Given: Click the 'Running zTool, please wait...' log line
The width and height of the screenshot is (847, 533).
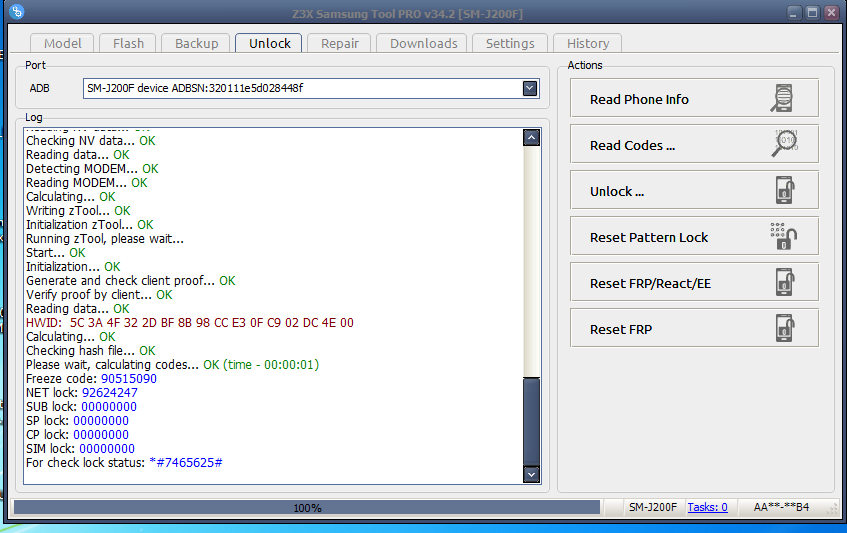Looking at the screenshot, I should (105, 239).
